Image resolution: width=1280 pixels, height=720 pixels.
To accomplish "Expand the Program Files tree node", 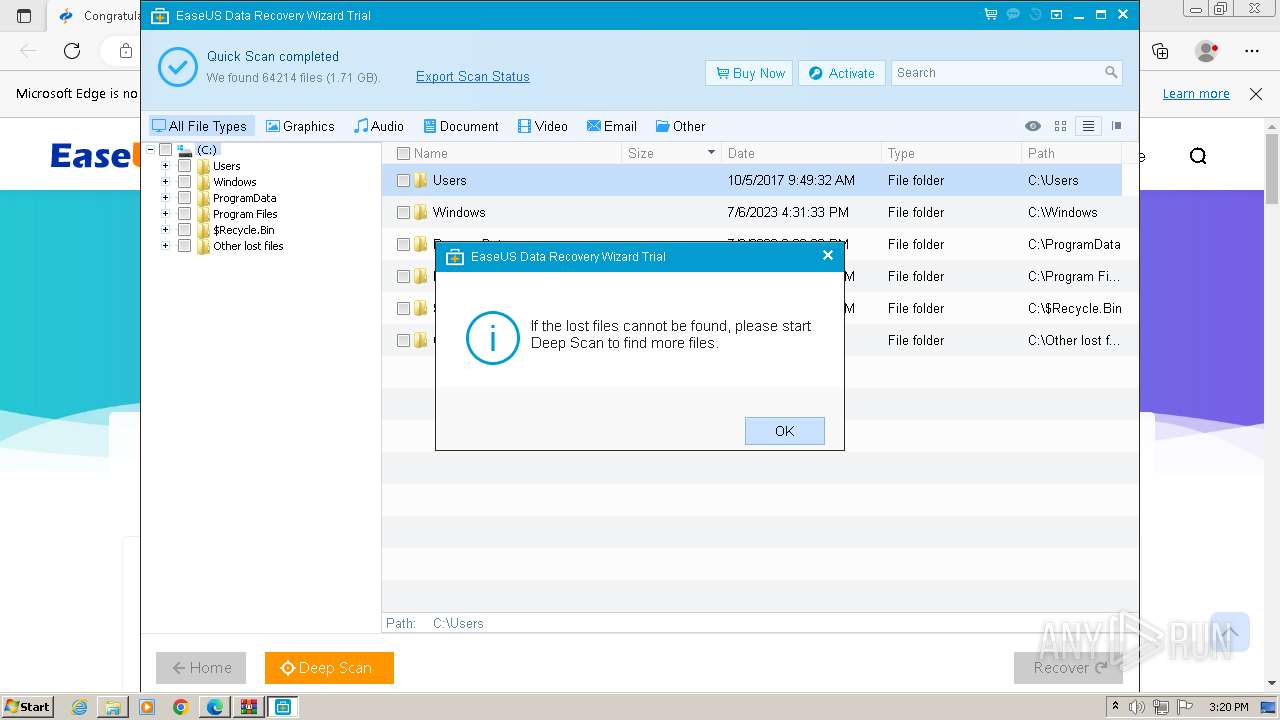I will [165, 214].
